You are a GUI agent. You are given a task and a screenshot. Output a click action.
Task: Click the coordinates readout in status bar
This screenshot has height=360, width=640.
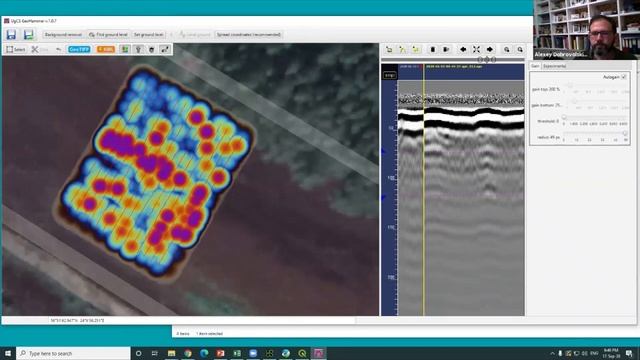coord(77,321)
